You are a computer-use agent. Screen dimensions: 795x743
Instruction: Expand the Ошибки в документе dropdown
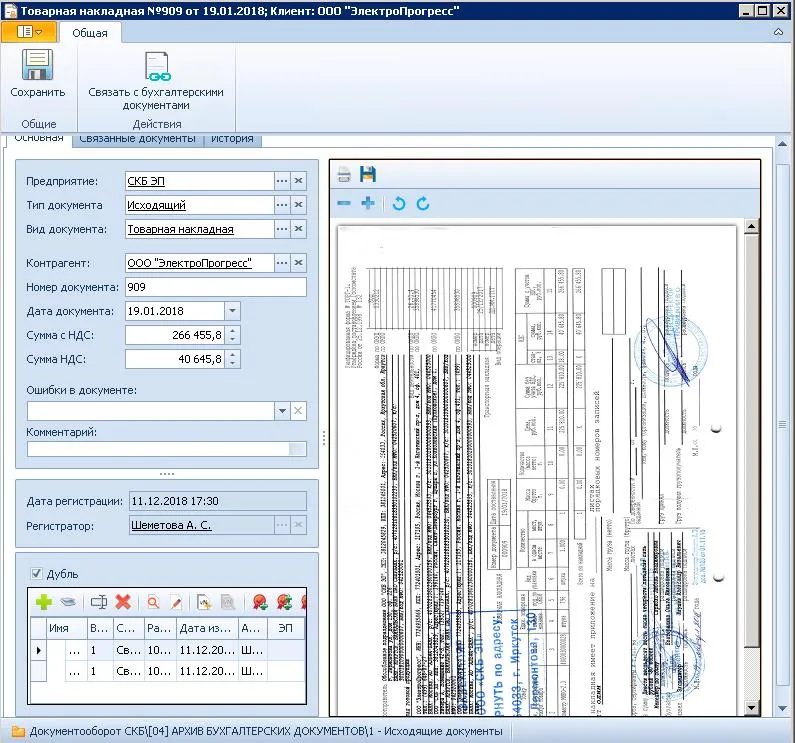pyautogui.click(x=282, y=411)
